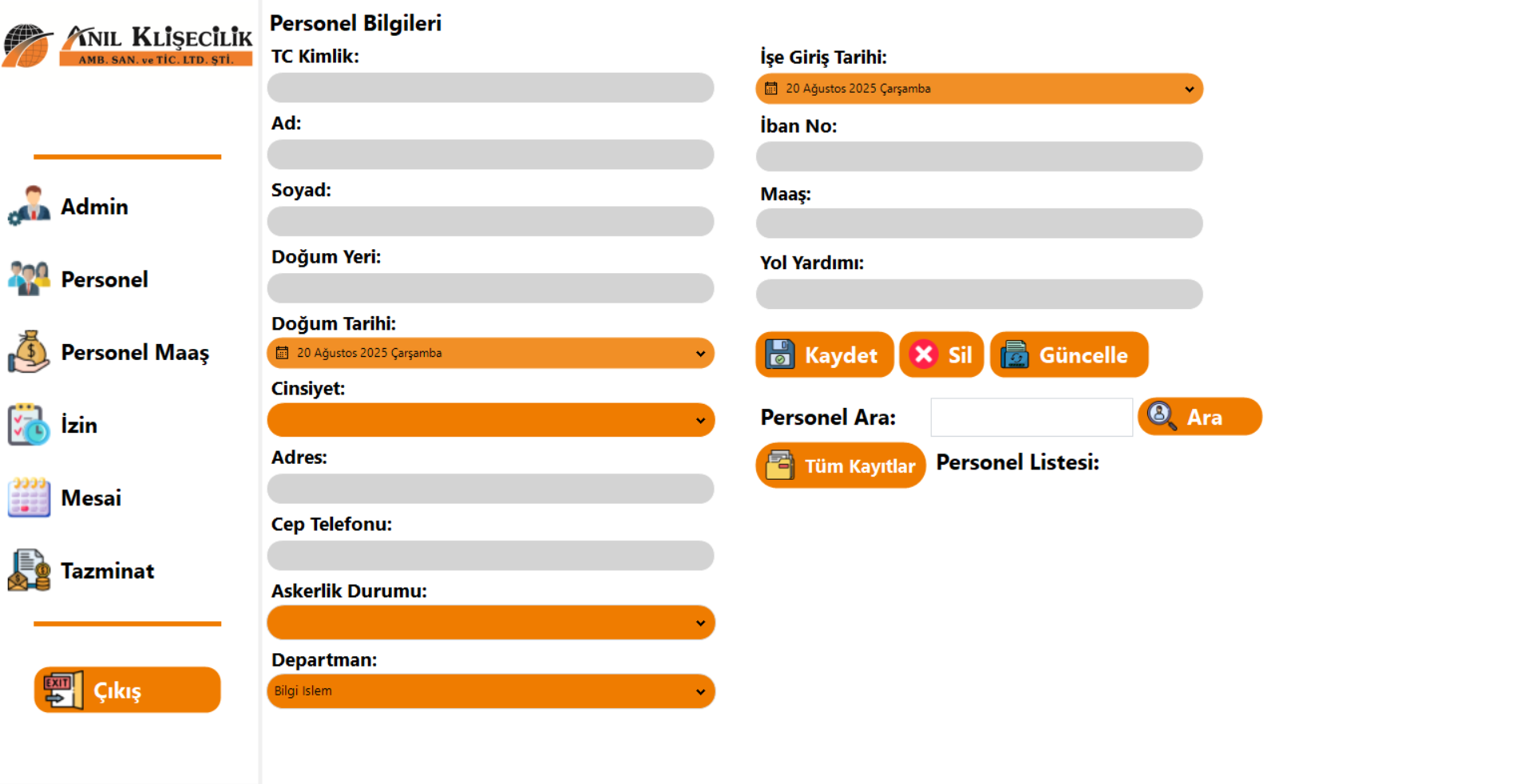Open the Cinsiyet dropdown

coord(490,420)
